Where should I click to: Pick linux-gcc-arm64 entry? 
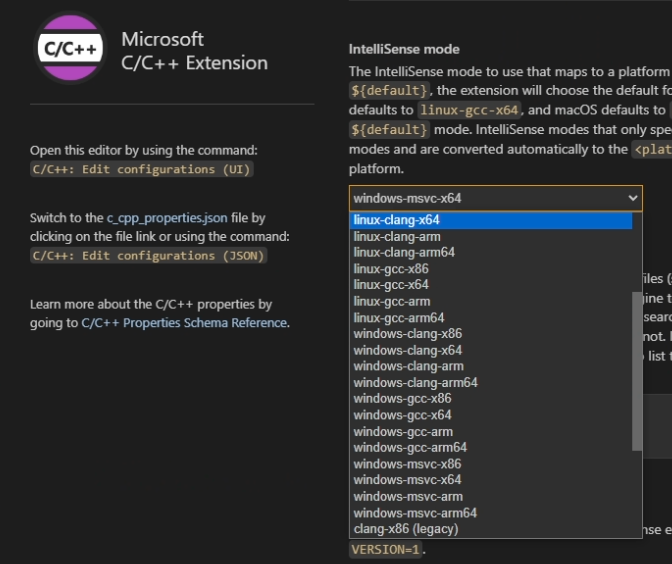click(491, 318)
